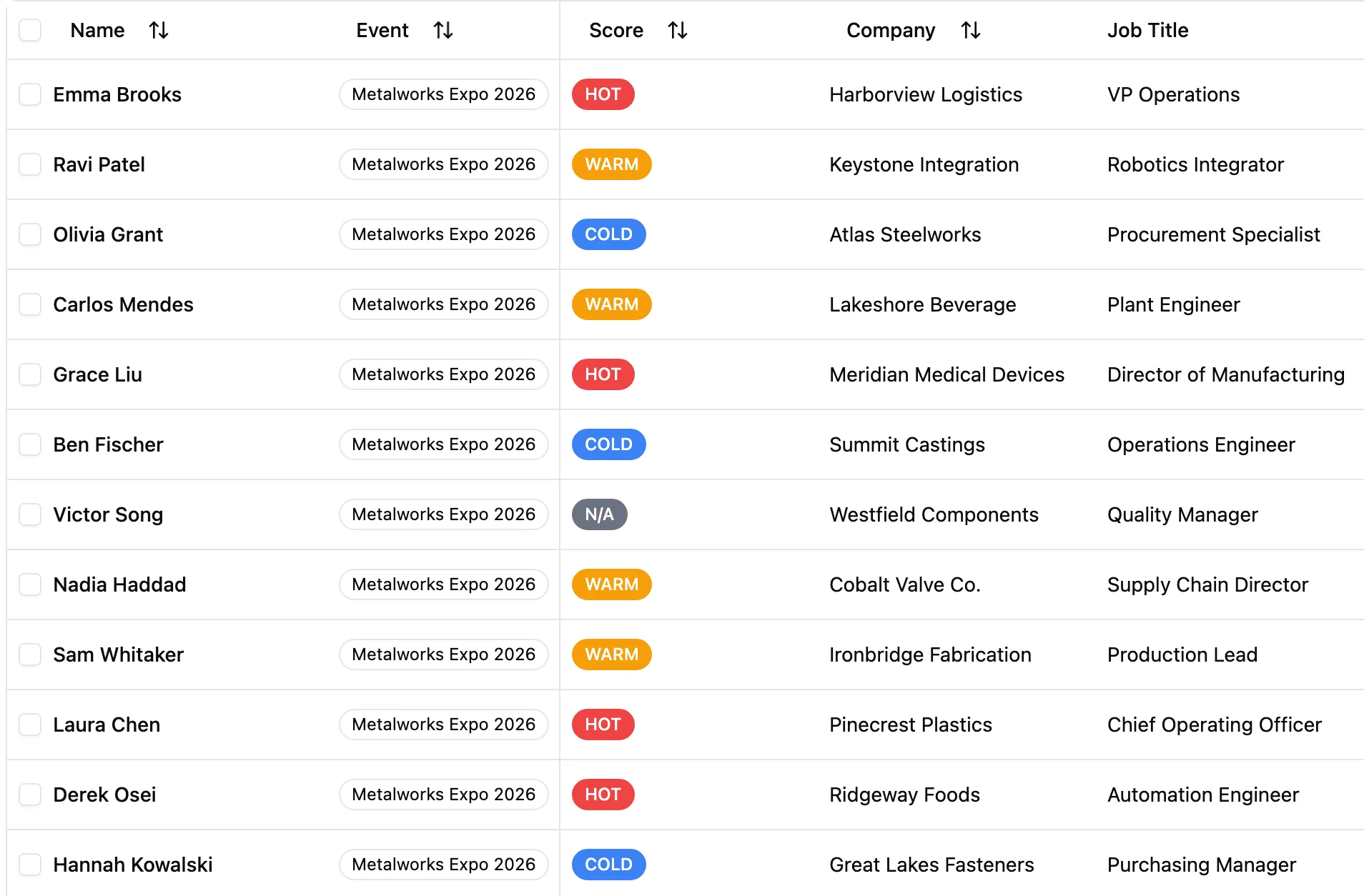The image size is (1364, 896).
Task: Select the Supply Chain Director cell
Action: click(x=1207, y=584)
